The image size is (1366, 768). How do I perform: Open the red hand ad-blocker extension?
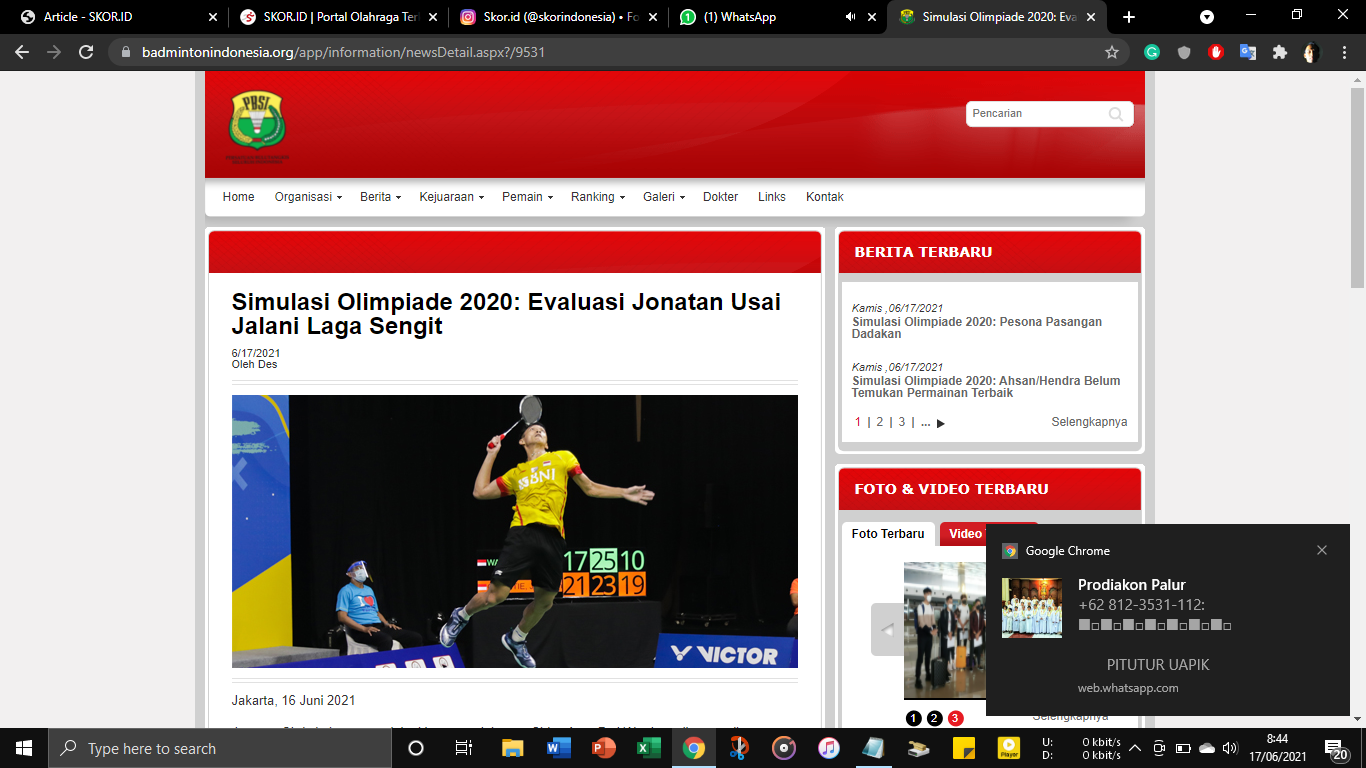click(1216, 52)
